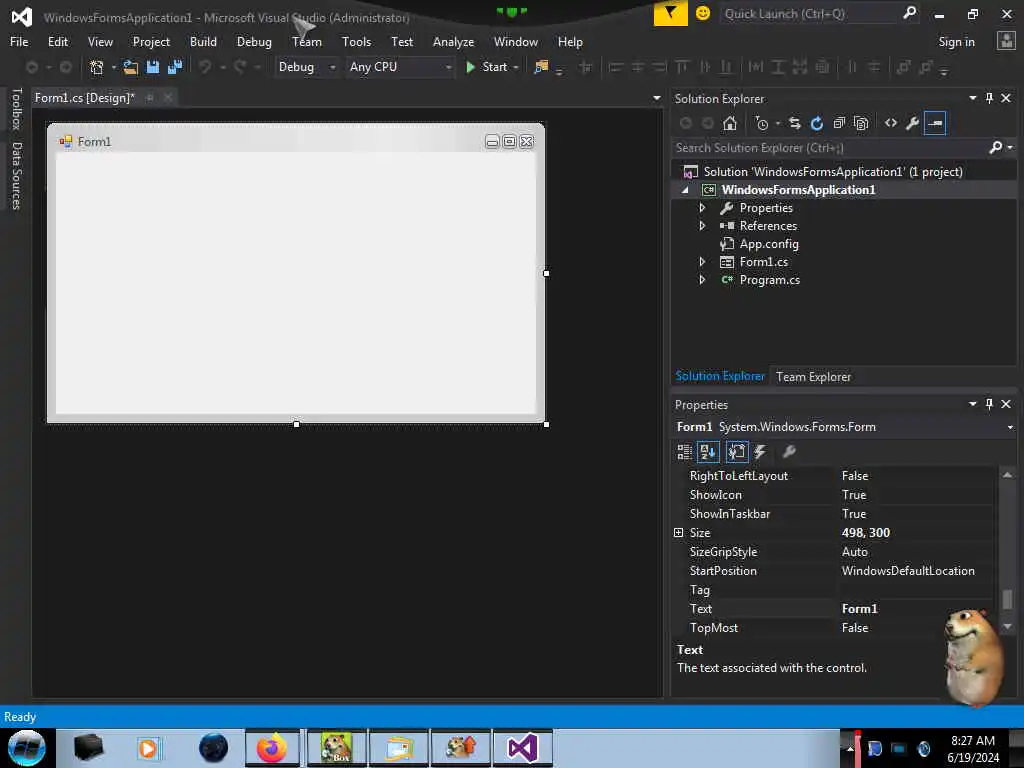Click the View Code icon in Solution Explorer
Viewport: 1024px width, 768px height.
[x=891, y=123]
